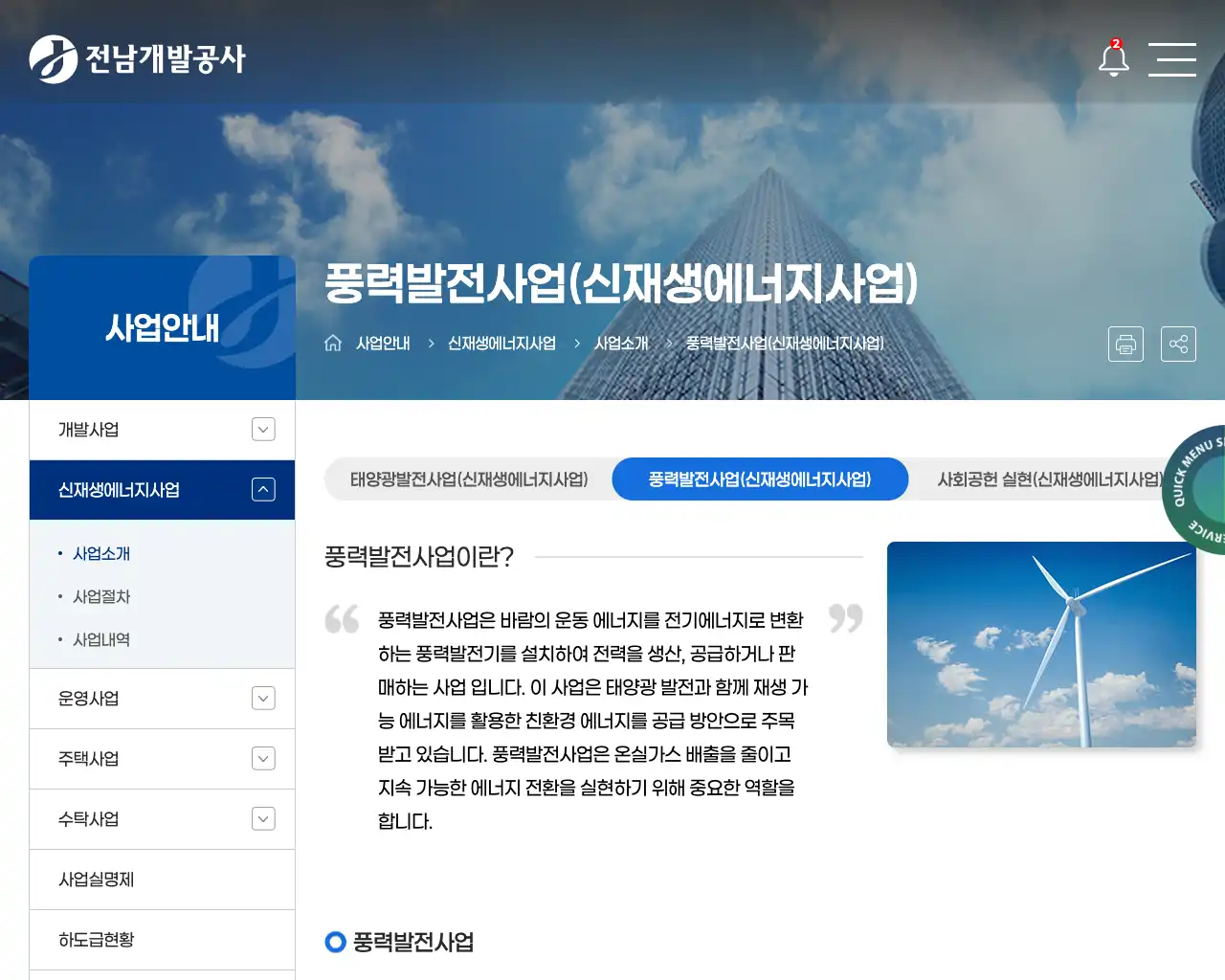Expand the 주택사업 menu chevron
Image resolution: width=1225 pixels, height=980 pixels.
pyautogui.click(x=263, y=759)
